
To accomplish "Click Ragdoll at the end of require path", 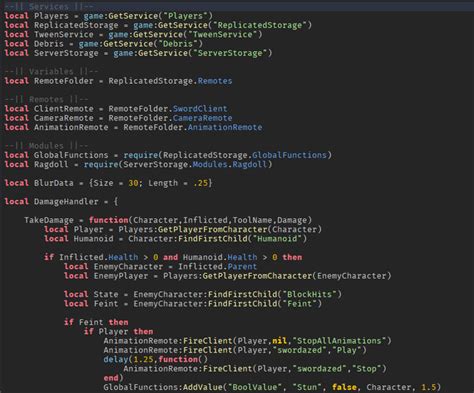I will pyautogui.click(x=250, y=164).
